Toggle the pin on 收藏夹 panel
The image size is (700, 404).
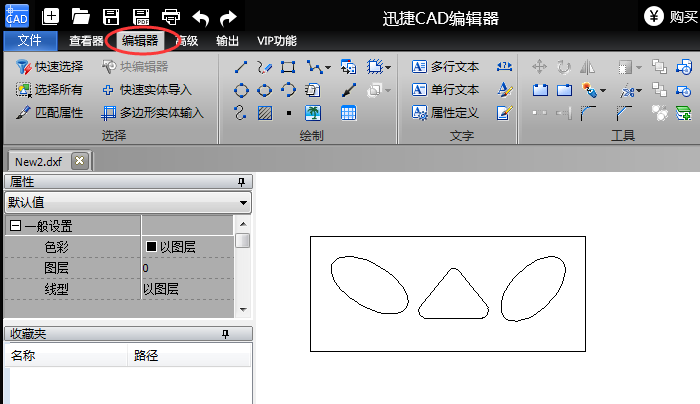240,334
